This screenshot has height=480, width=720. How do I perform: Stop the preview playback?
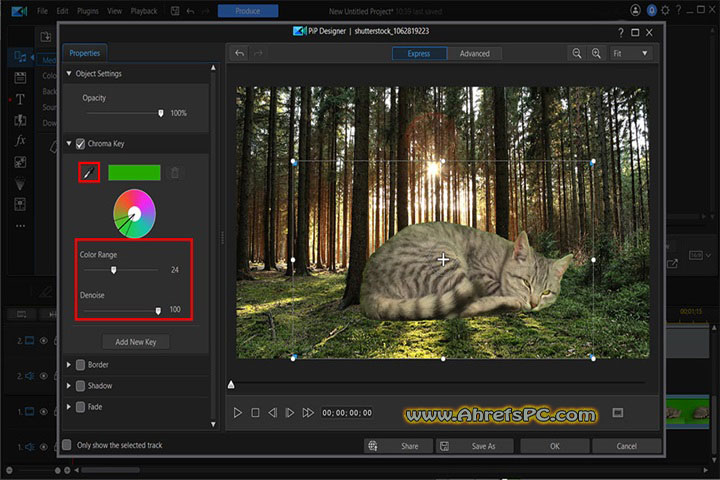255,412
